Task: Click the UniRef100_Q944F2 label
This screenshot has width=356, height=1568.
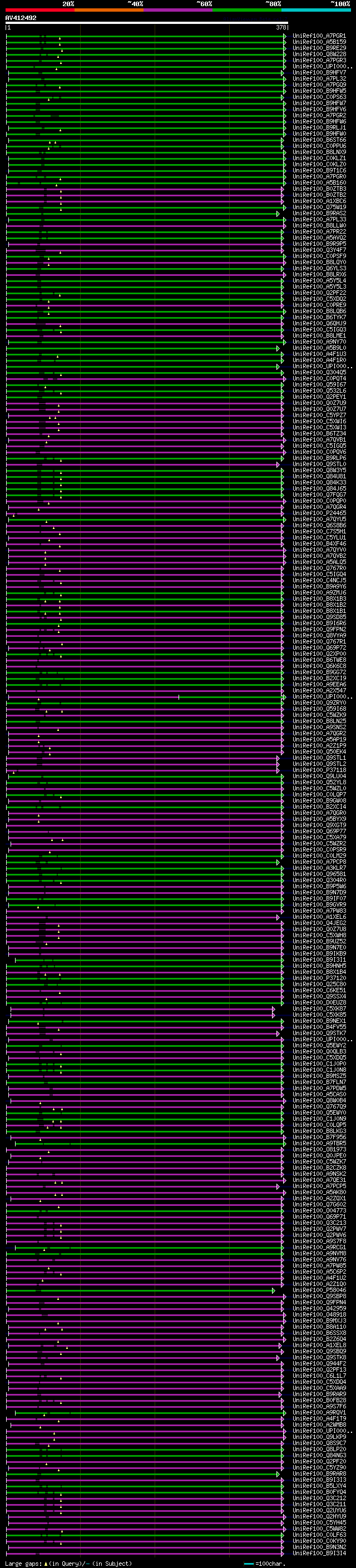Action: click(x=319, y=1363)
